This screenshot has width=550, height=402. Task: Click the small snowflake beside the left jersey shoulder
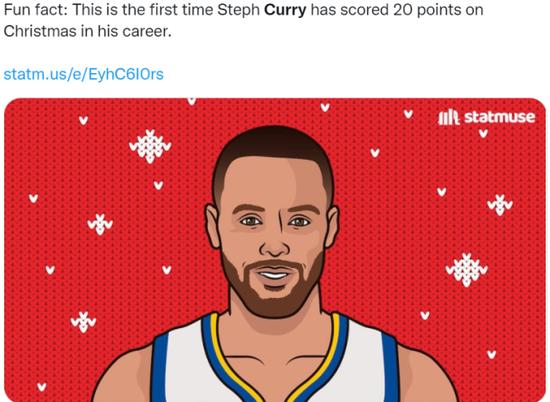83,322
